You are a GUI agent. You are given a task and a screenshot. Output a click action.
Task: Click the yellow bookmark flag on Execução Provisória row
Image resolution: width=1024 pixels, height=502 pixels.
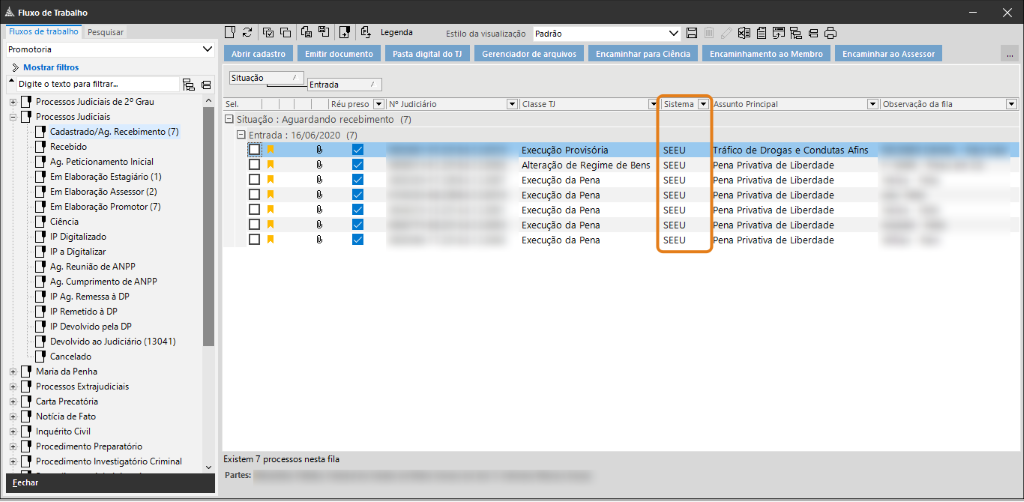pyautogui.click(x=270, y=149)
